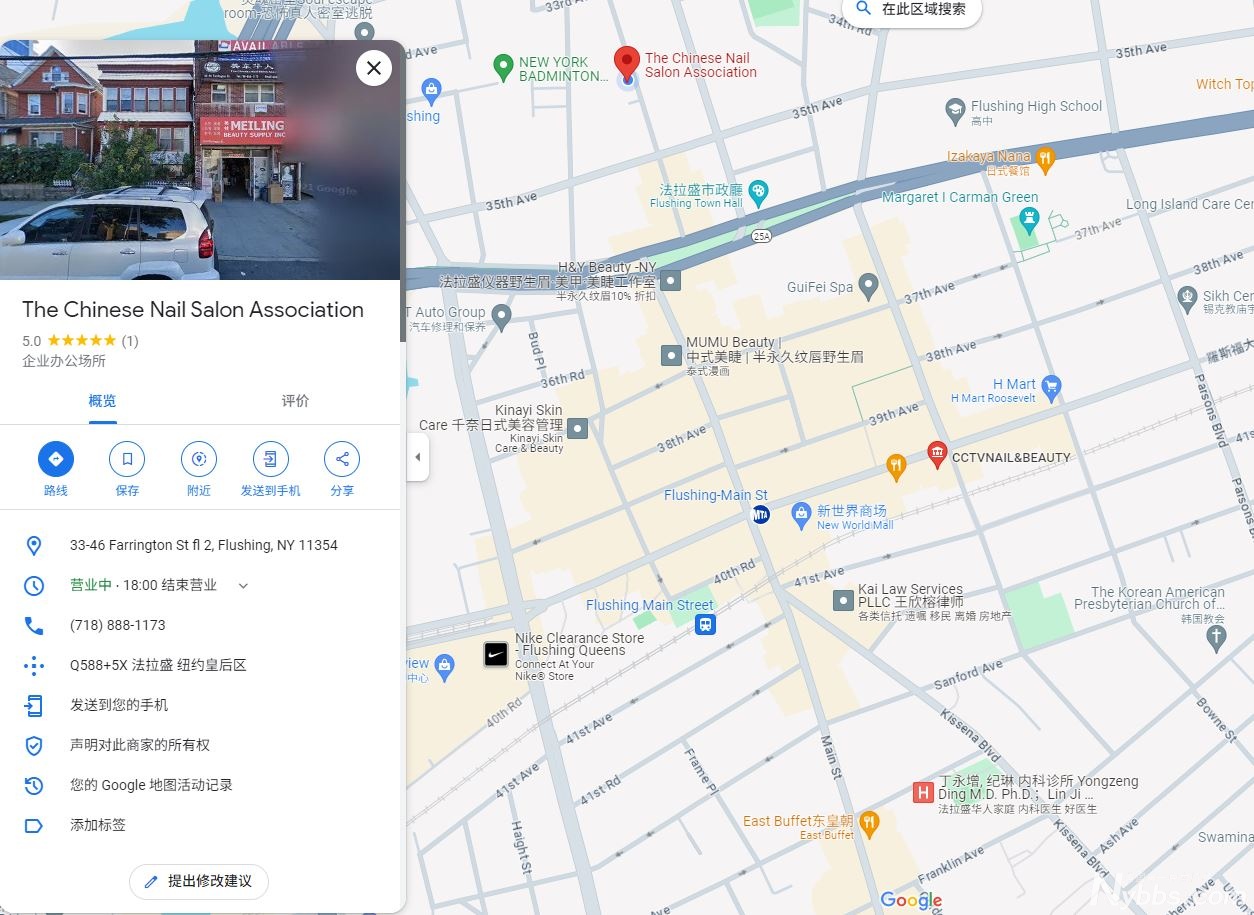The height and width of the screenshot is (915, 1254).
Task: Click 发送到手机 send to phone icon
Action: pyautogui.click(x=270, y=459)
